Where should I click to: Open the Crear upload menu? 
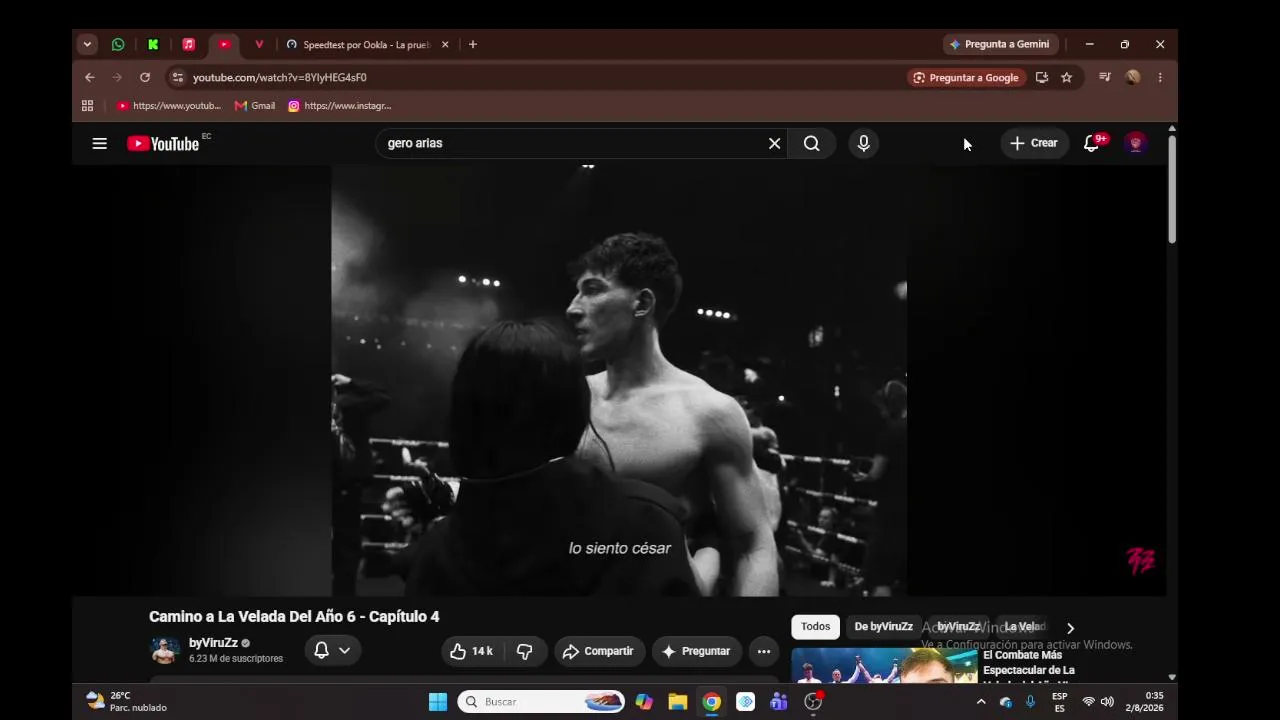[1034, 143]
